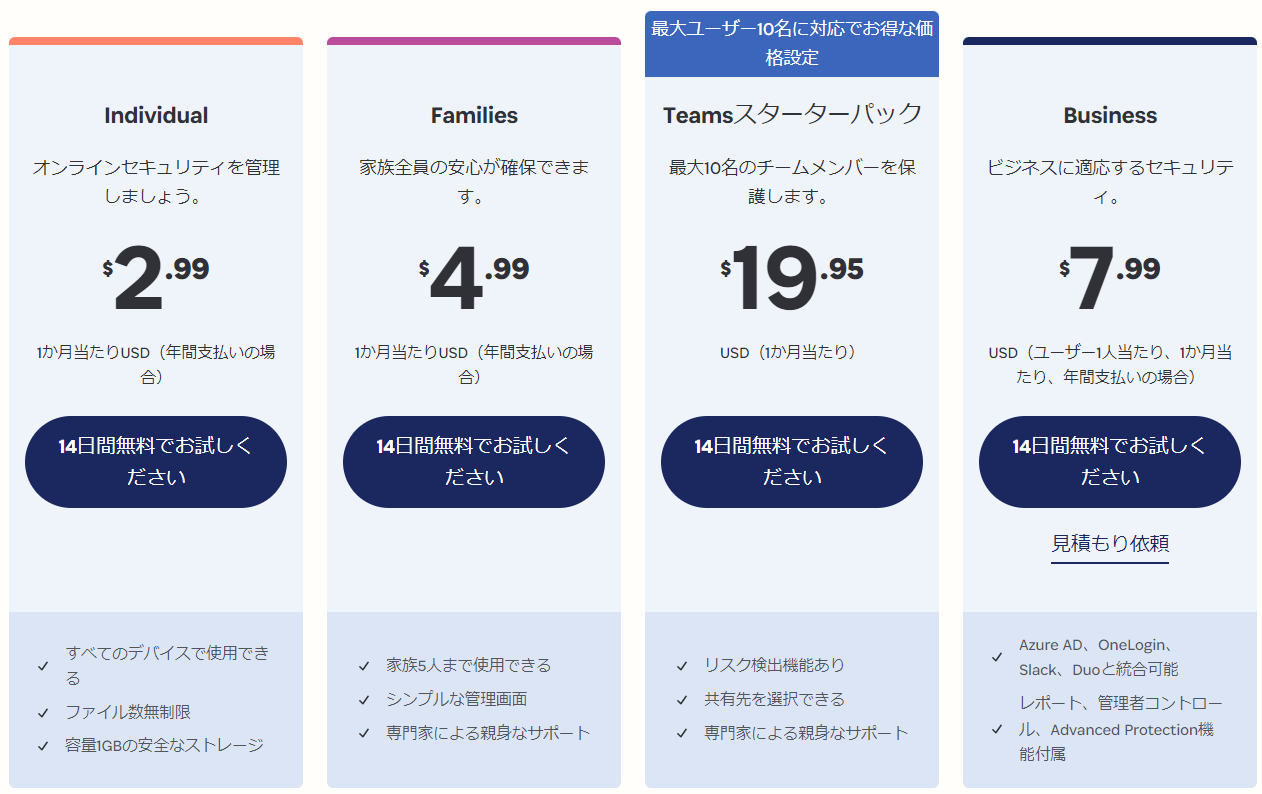
Task: Select the Teamsスターターパック heading
Action: (791, 113)
